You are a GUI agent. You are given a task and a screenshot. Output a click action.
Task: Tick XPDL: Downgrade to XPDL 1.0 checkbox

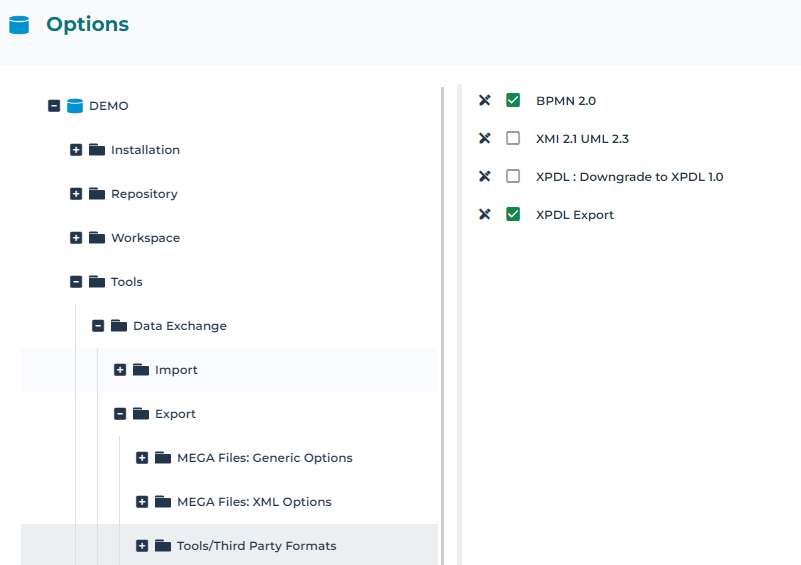point(513,176)
